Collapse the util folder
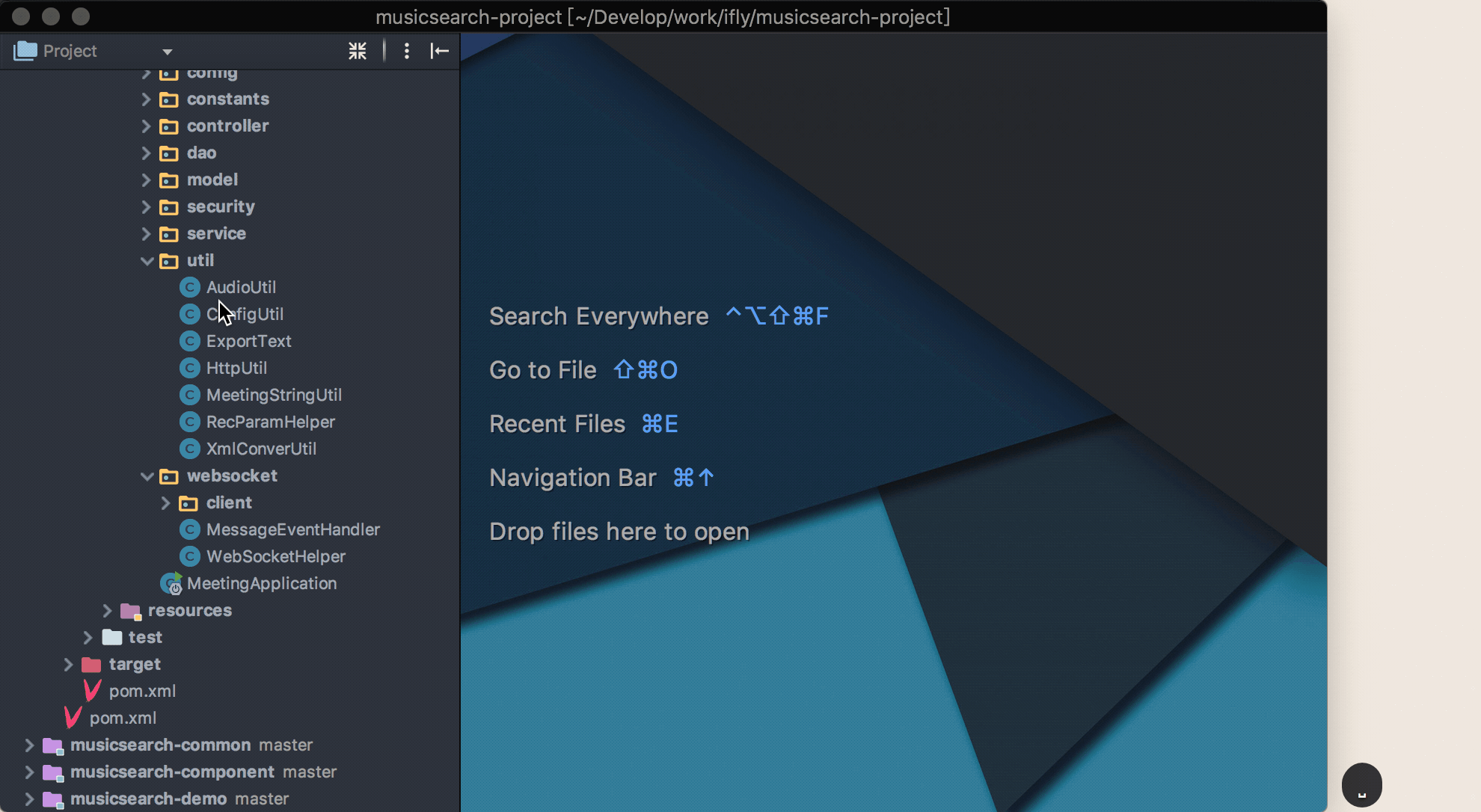1481x812 pixels. pos(147,261)
